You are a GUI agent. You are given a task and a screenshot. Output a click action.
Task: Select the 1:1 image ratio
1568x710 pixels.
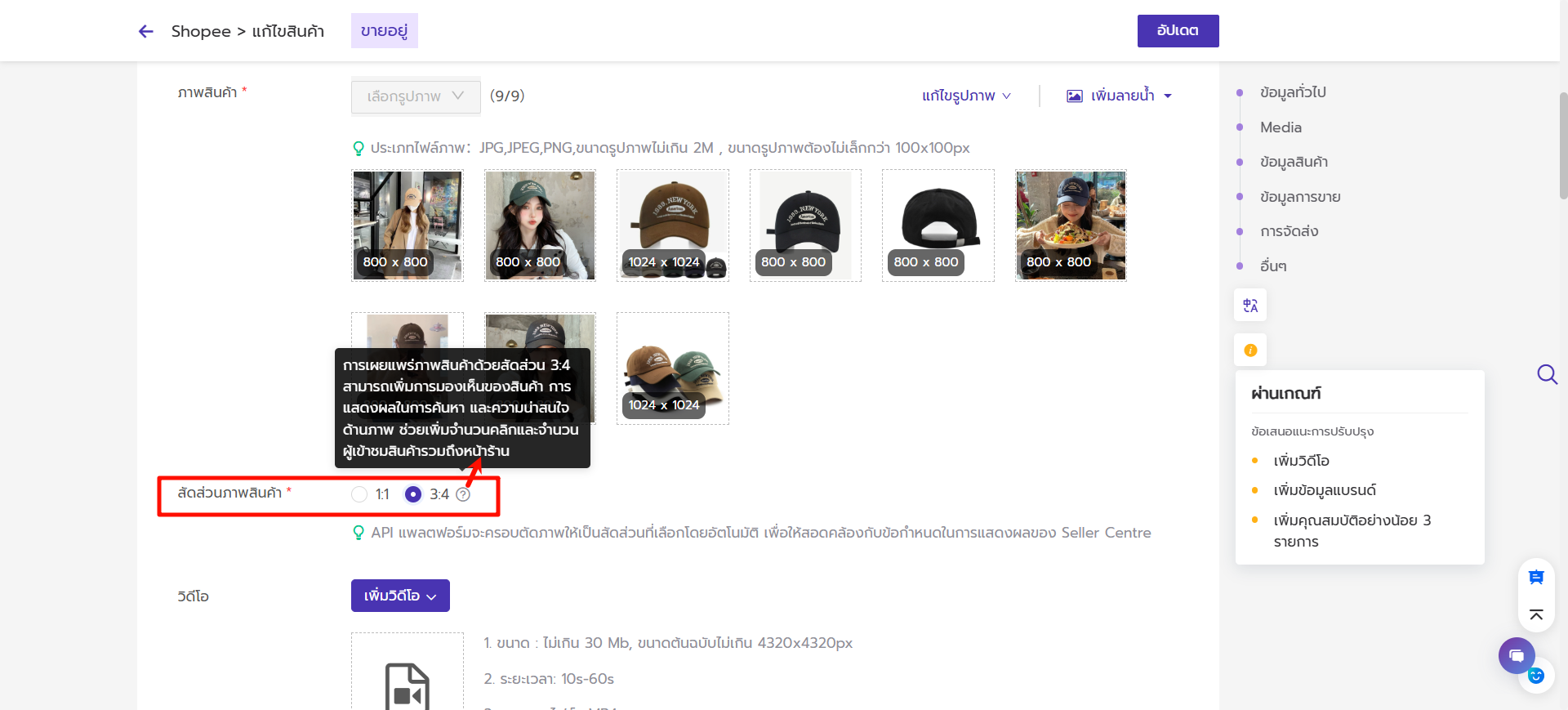click(359, 494)
